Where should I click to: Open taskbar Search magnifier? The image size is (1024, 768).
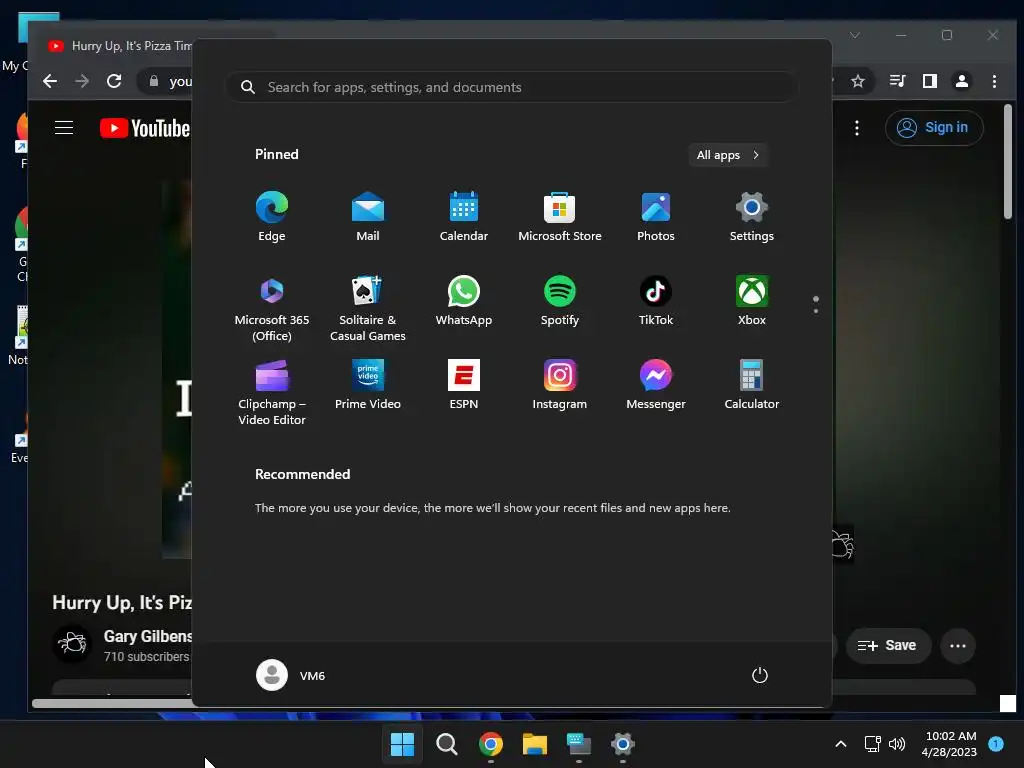pos(447,744)
